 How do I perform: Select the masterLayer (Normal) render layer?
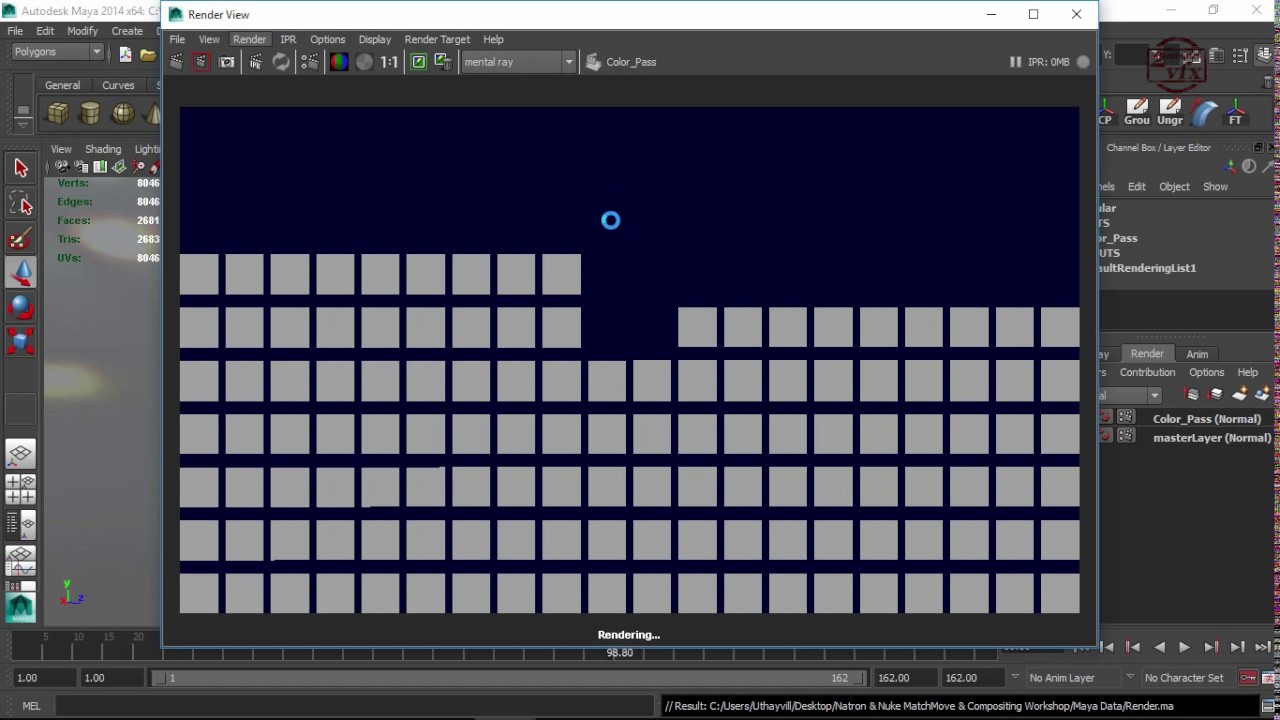tap(1212, 438)
